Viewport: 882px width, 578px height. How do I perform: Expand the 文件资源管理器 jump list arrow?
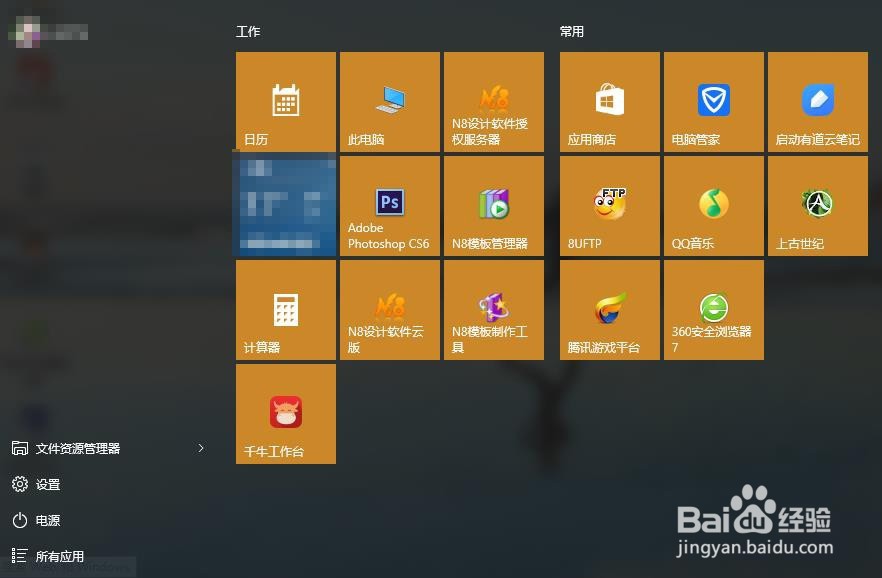(x=201, y=448)
